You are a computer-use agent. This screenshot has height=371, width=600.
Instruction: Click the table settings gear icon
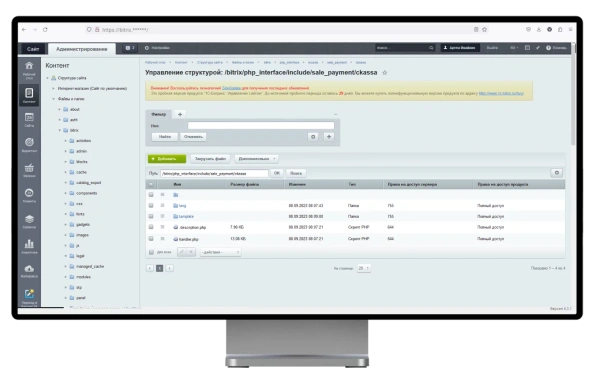point(556,173)
